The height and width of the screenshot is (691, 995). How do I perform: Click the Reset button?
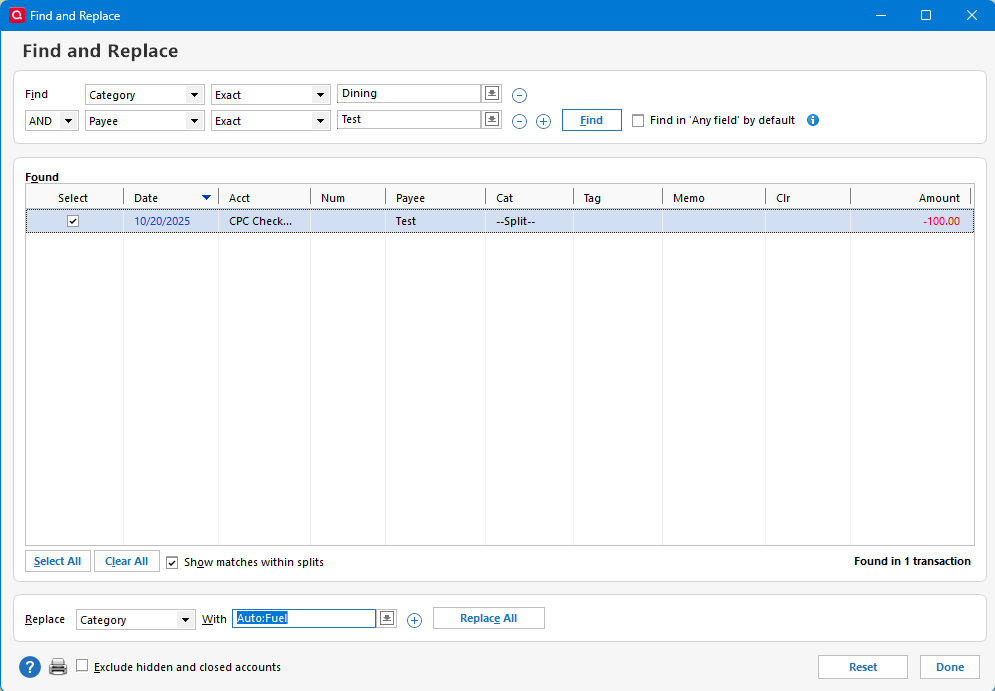tap(863, 667)
